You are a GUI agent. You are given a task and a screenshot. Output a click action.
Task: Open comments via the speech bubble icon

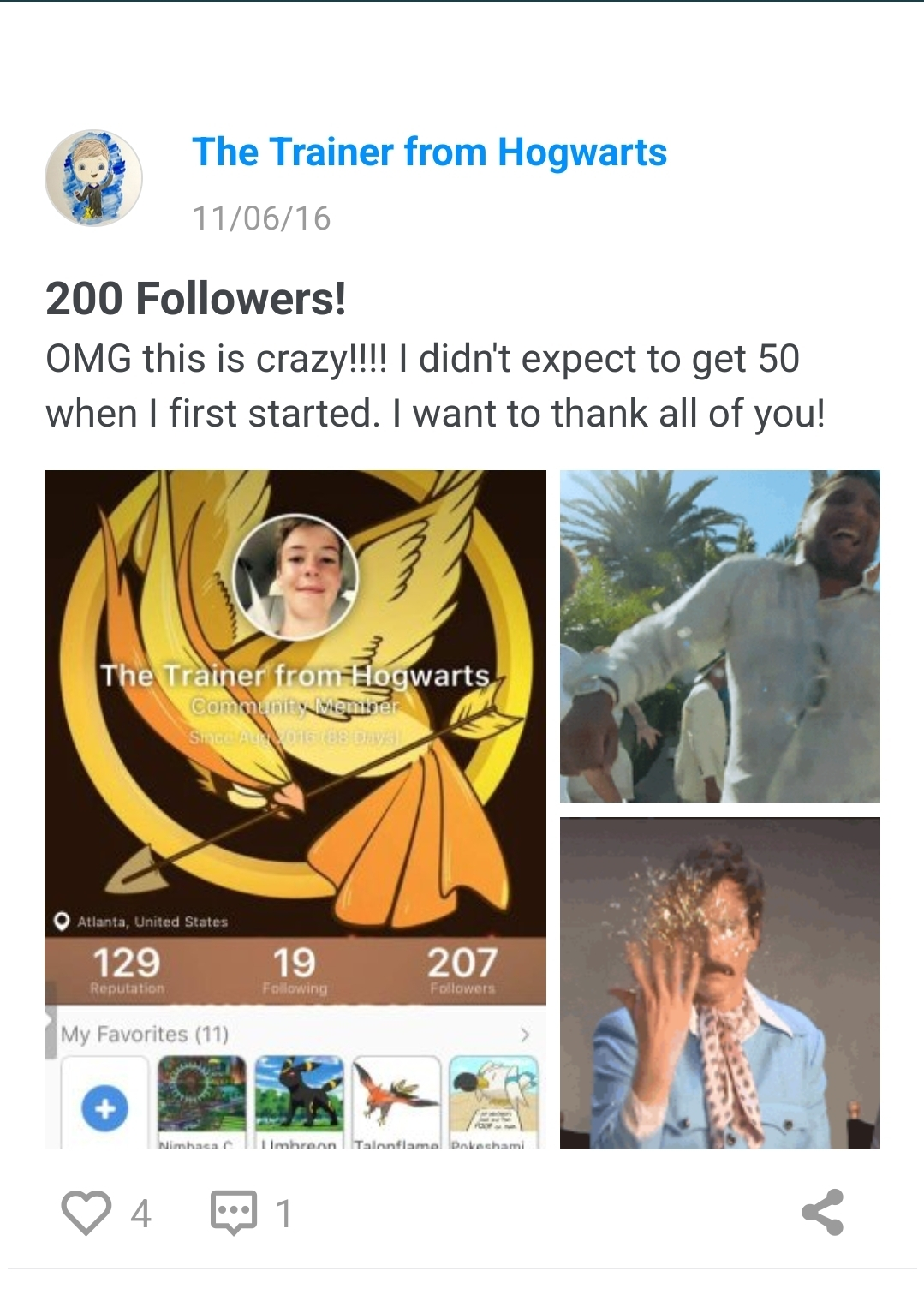(234, 1212)
